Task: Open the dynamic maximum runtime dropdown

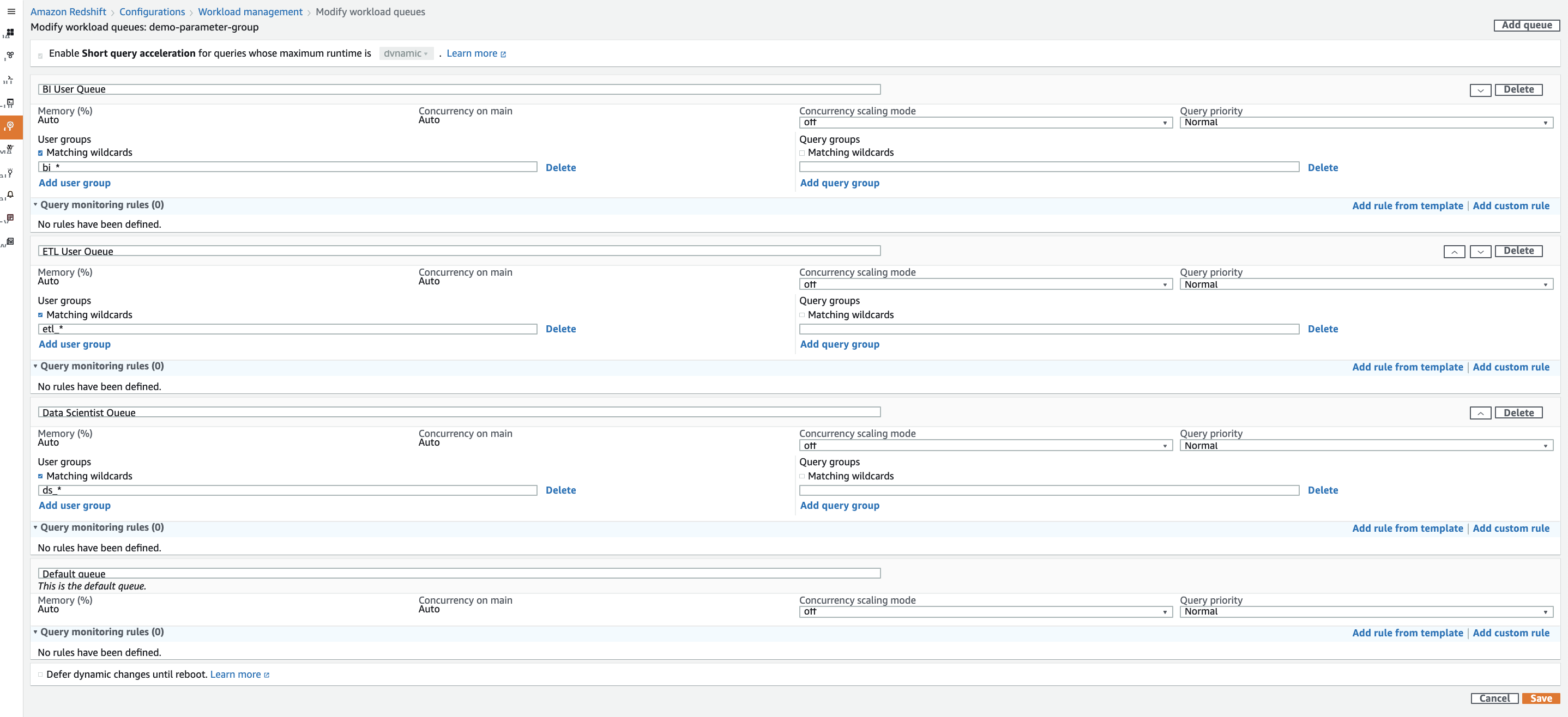Action: click(x=406, y=53)
